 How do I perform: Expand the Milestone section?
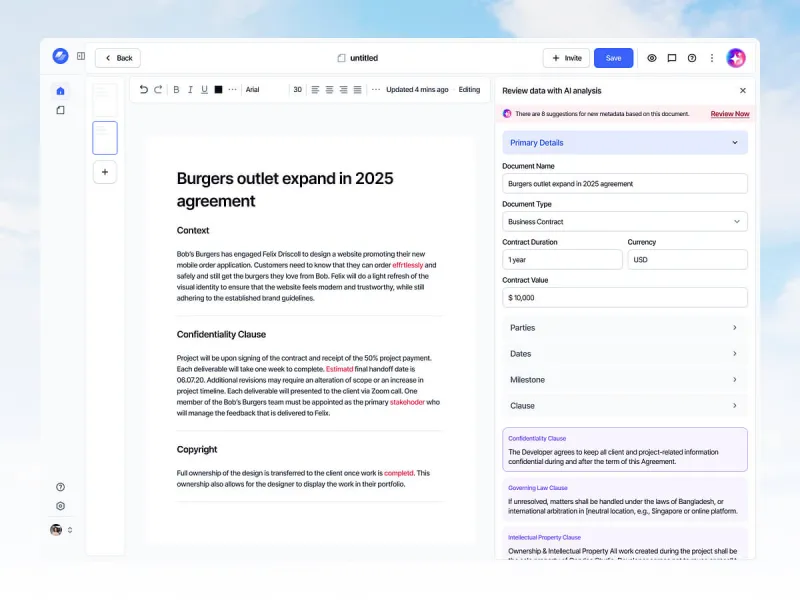tap(625, 380)
